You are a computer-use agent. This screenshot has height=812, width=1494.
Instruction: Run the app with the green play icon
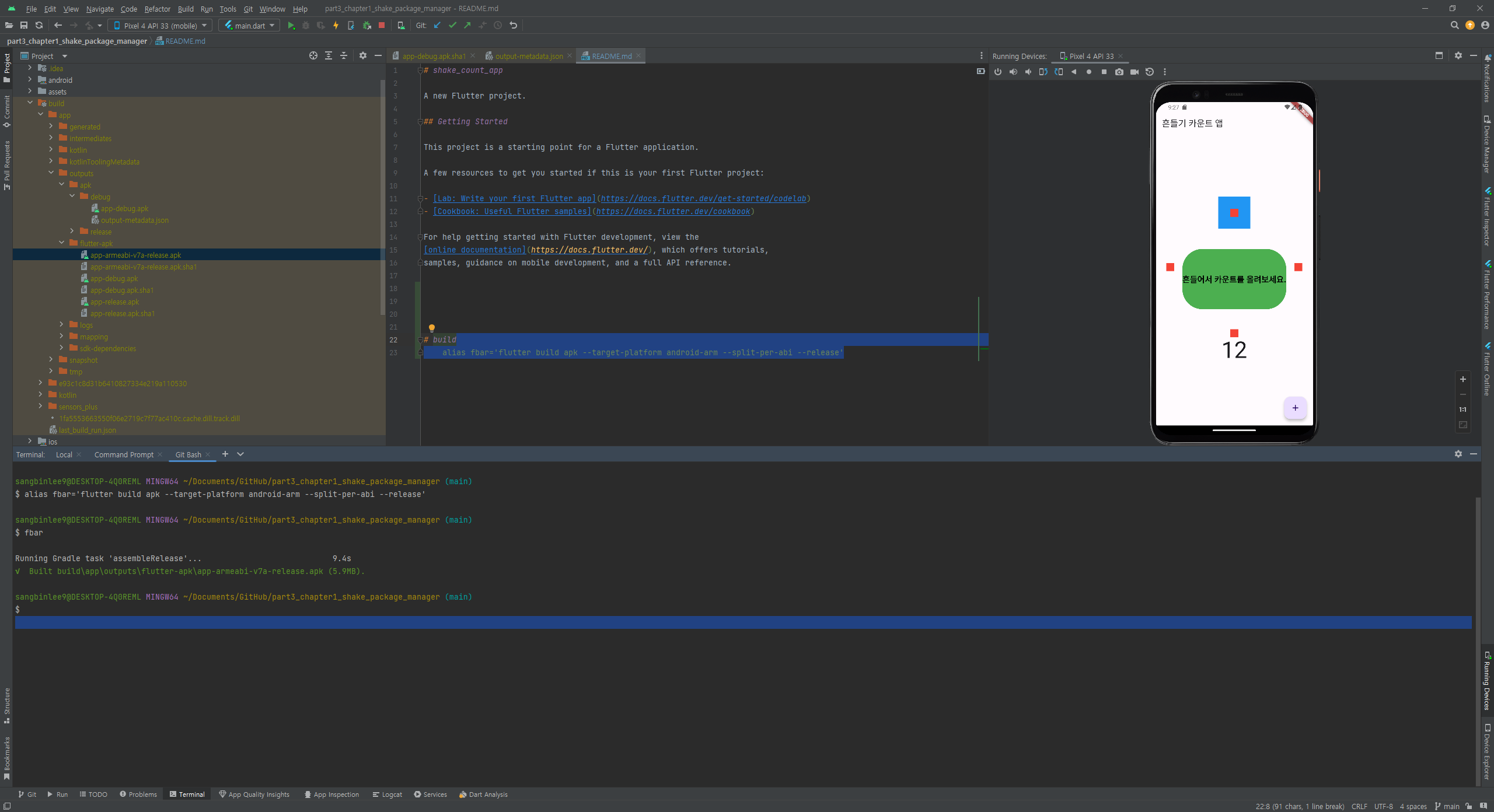point(291,26)
